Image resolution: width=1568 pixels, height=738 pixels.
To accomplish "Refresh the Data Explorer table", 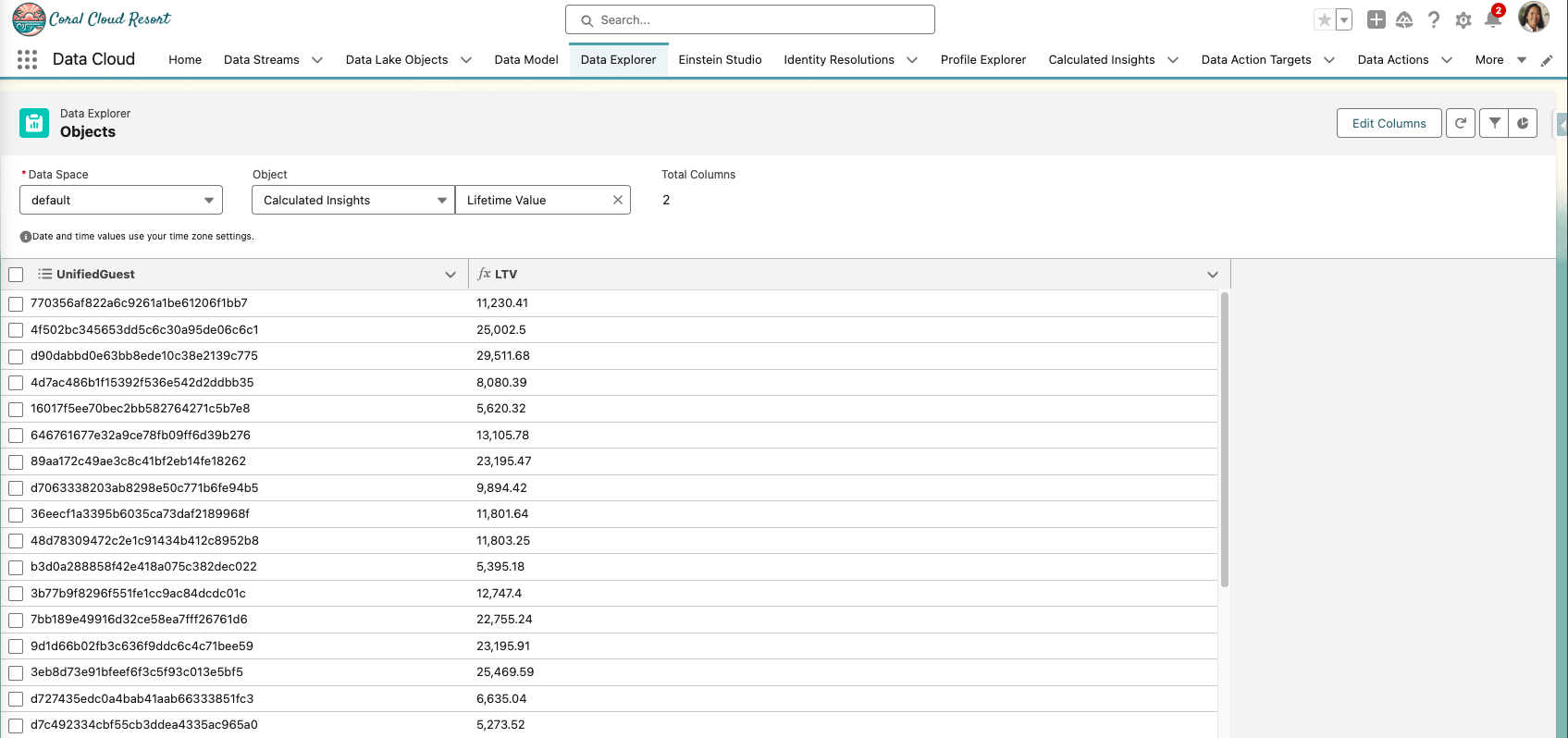I will 1461,123.
